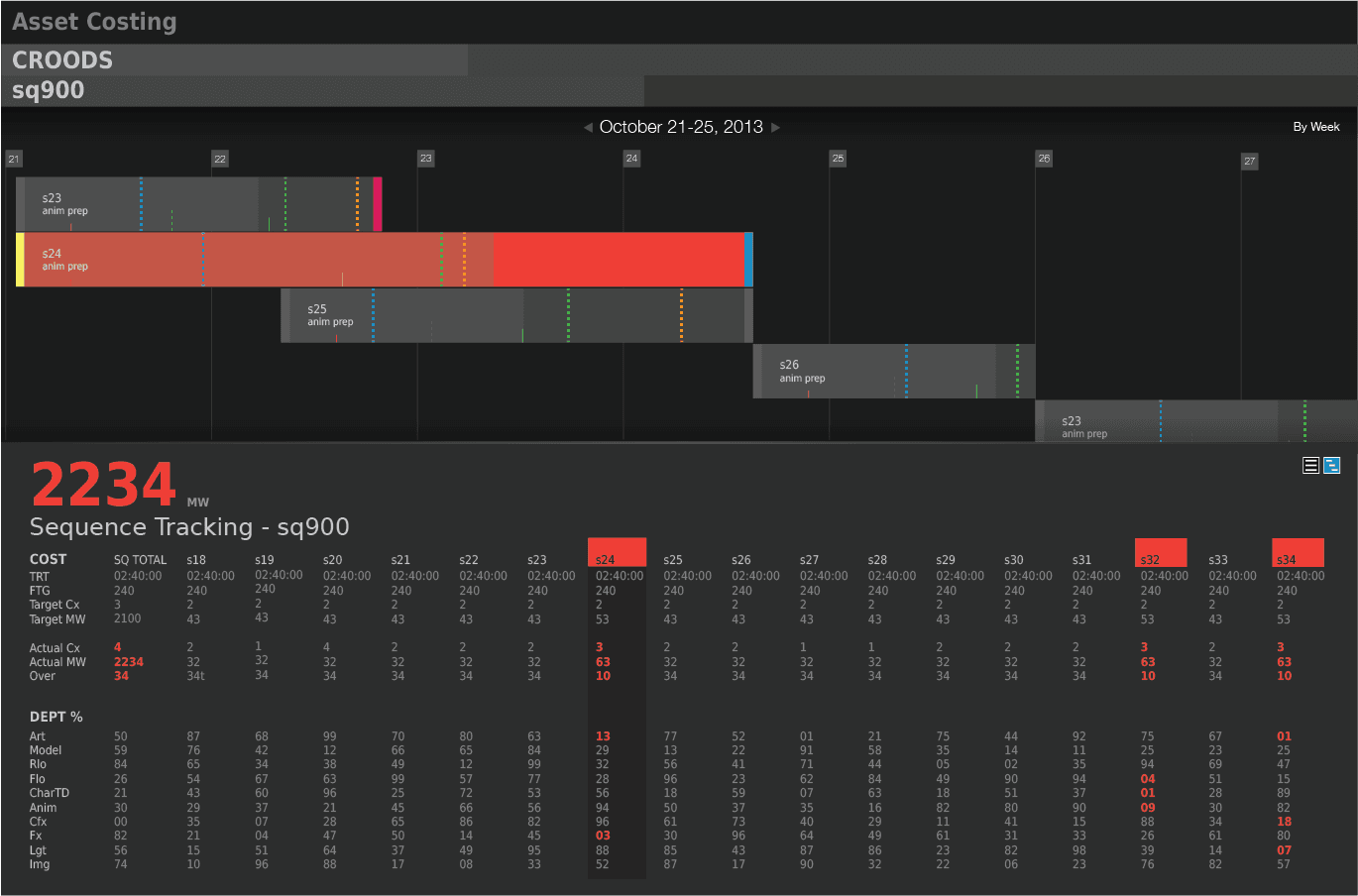Select the s28 column header
Viewport: 1358px width, 896px height.
pos(877,560)
